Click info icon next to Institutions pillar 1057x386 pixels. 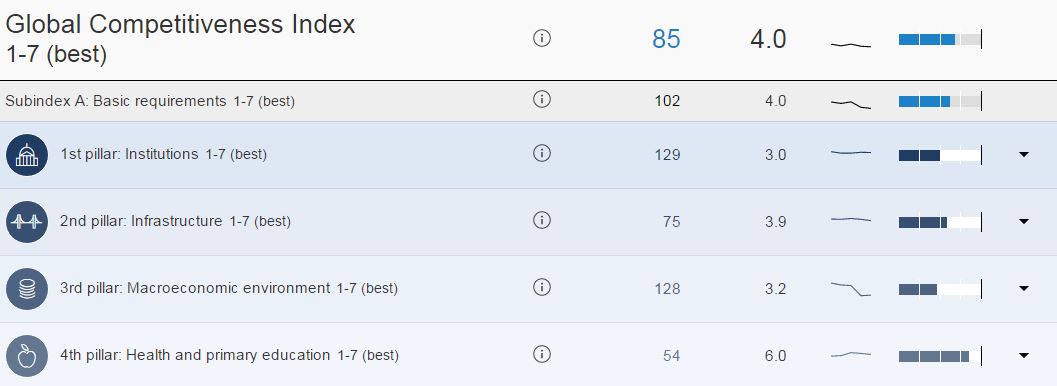542,154
